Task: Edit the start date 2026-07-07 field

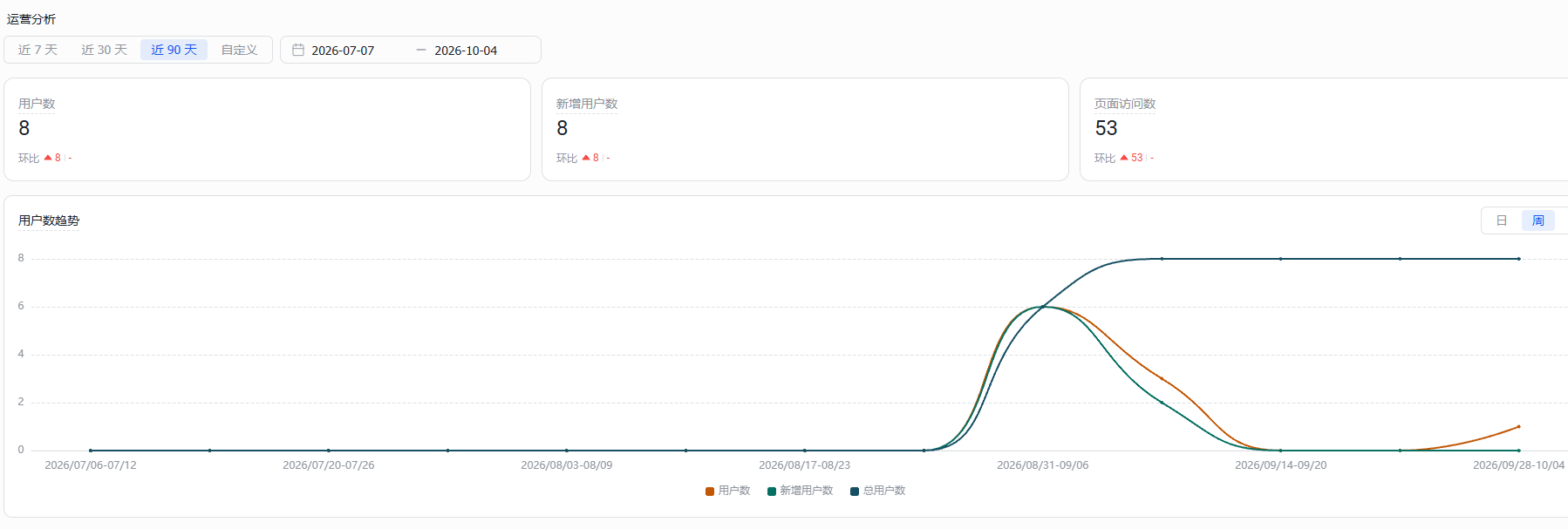Action: [x=343, y=51]
